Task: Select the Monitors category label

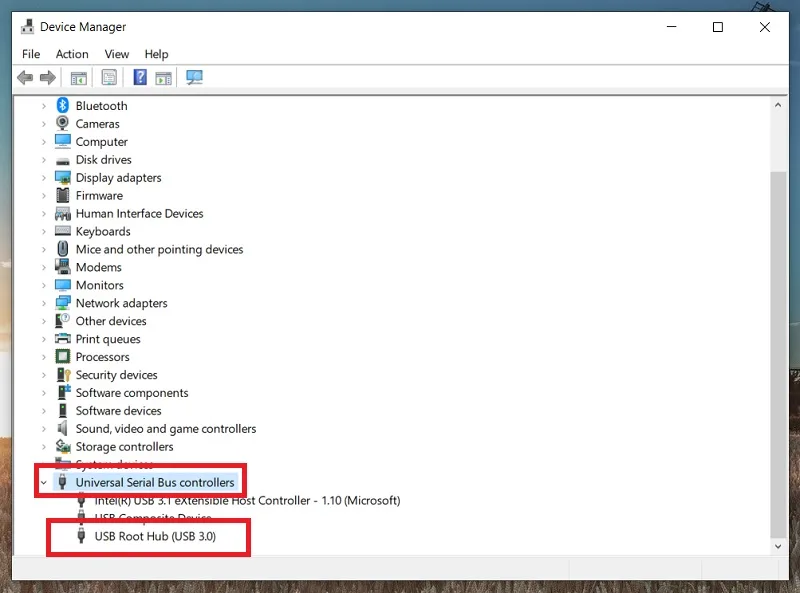Action: click(99, 285)
